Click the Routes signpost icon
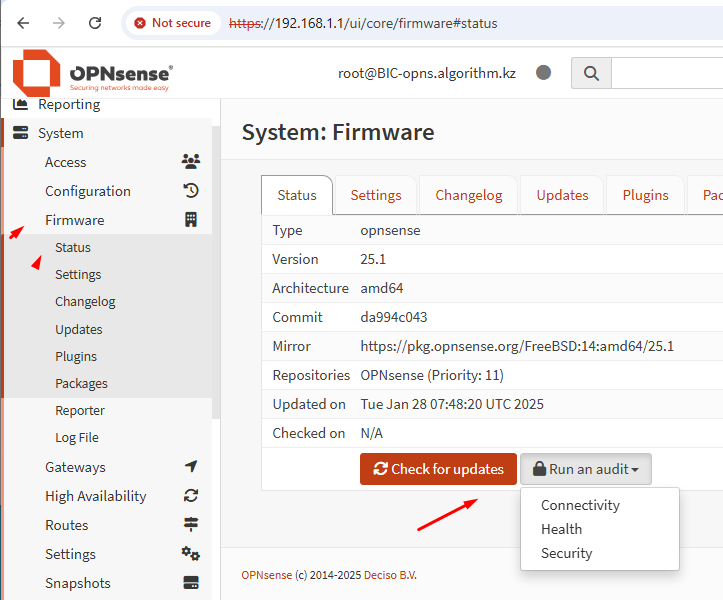This screenshot has width=723, height=600. point(191,524)
